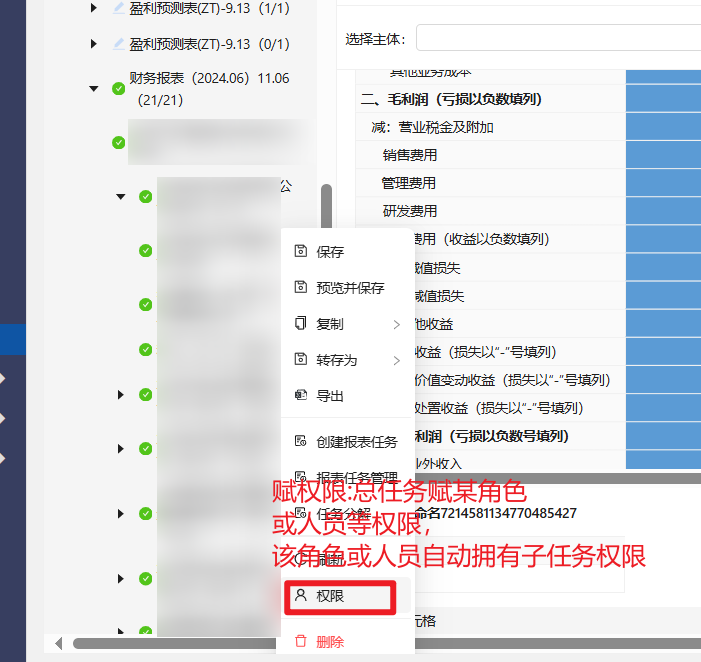Screen dimensions: 701x662
Task: Click the 预览并保存 disk icon
Action: [301, 287]
